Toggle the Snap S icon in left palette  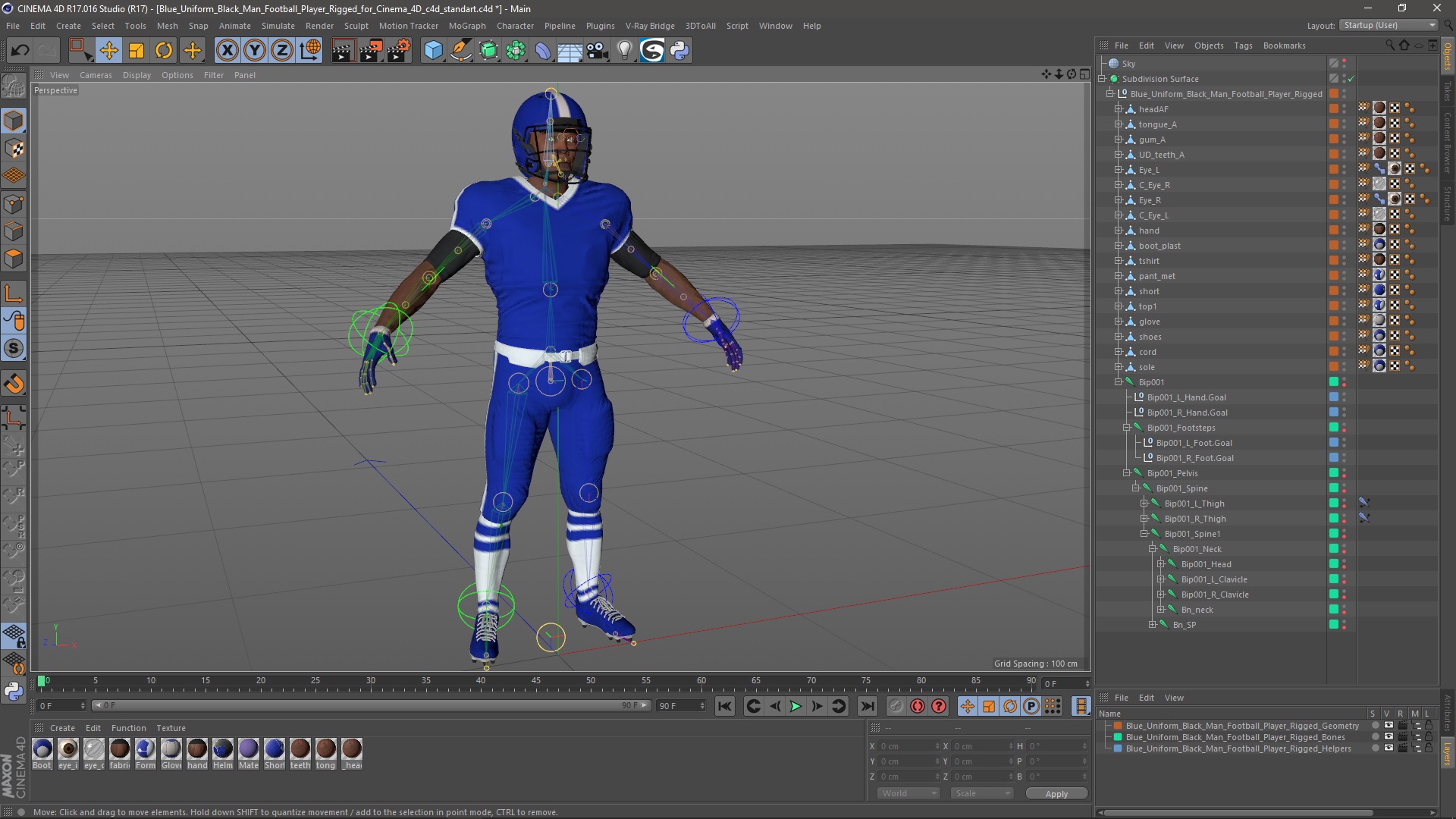[14, 349]
